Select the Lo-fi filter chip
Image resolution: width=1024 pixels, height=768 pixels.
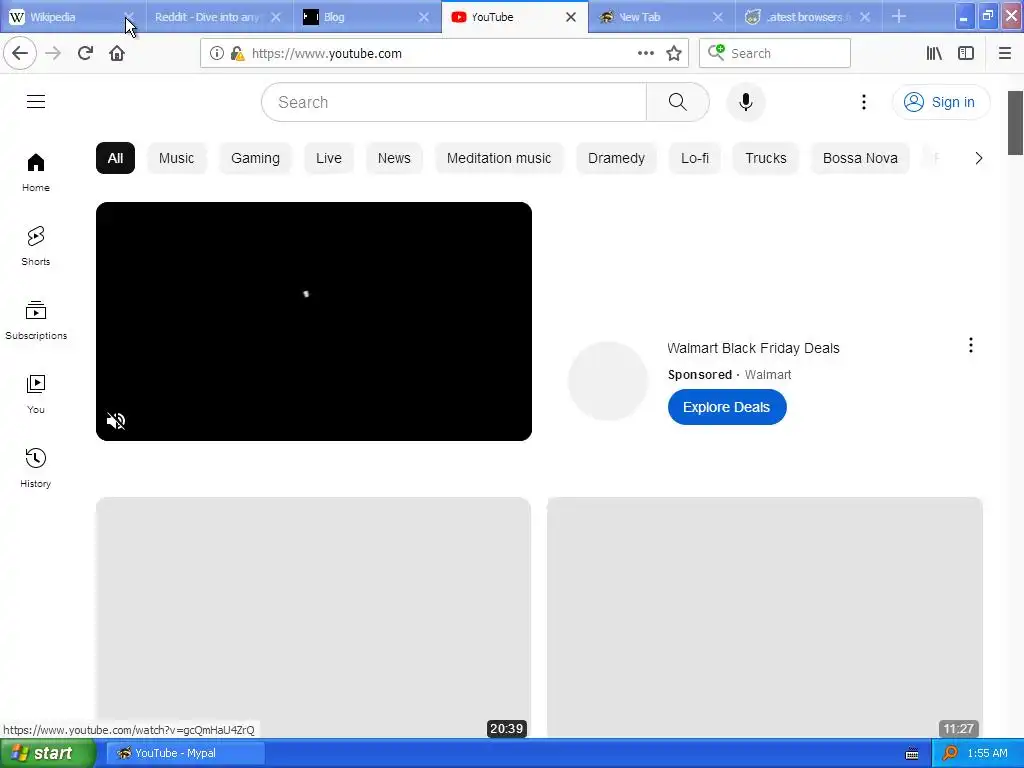pos(695,158)
